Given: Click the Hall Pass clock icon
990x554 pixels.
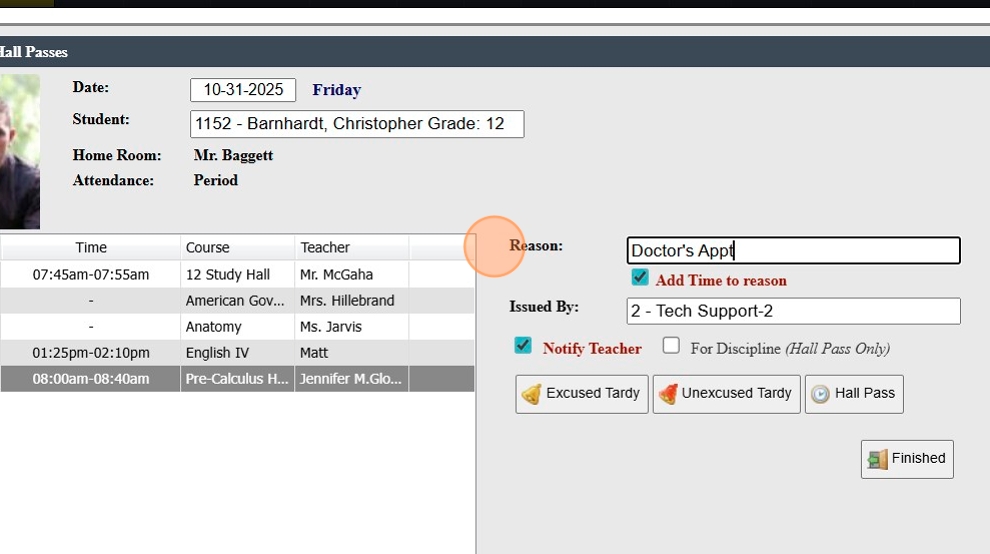Looking at the screenshot, I should (820, 394).
